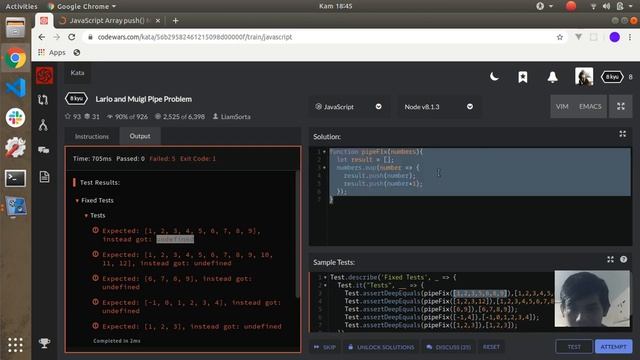Image resolution: width=640 pixels, height=360 pixels.
Task: Click the output panel scrollbar
Action: [x=298, y=234]
